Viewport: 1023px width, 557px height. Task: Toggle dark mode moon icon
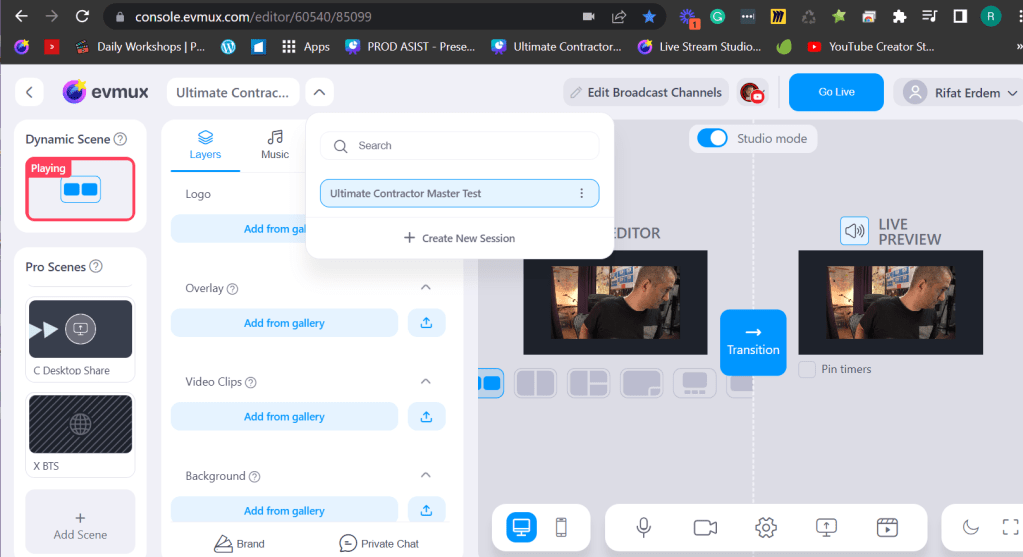tap(971, 527)
